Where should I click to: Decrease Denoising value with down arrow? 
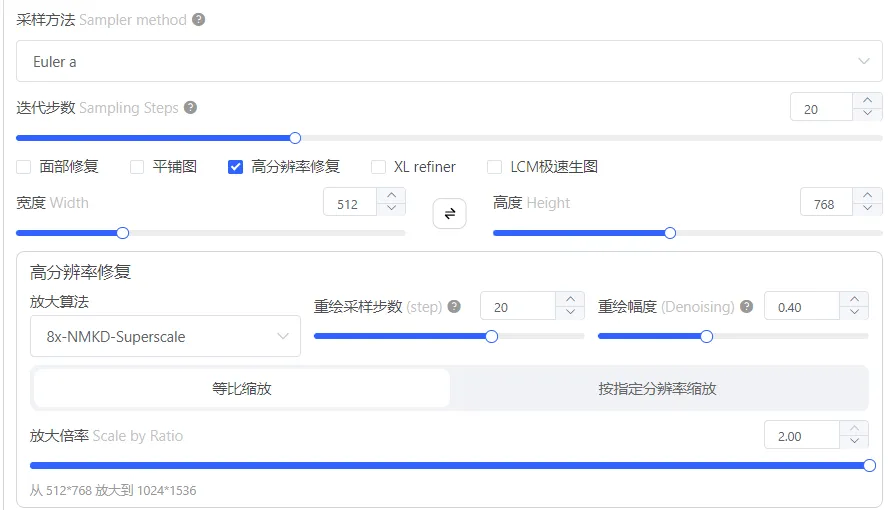click(855, 312)
